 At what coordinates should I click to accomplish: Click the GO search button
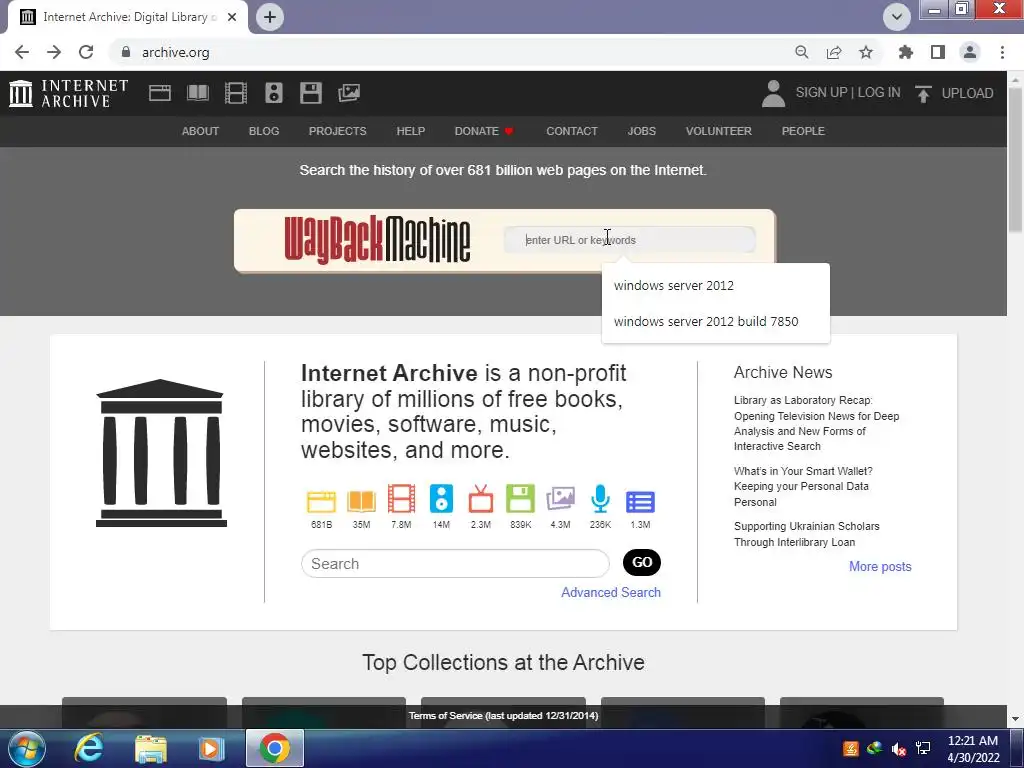tap(642, 562)
